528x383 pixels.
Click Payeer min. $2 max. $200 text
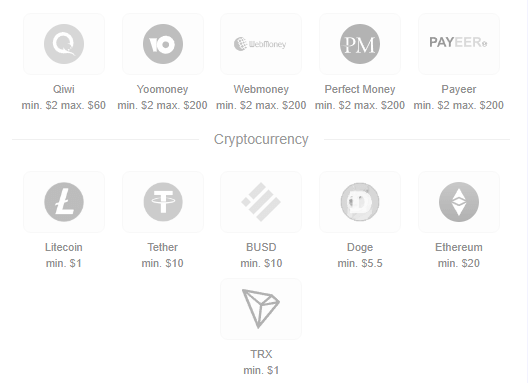point(459,105)
